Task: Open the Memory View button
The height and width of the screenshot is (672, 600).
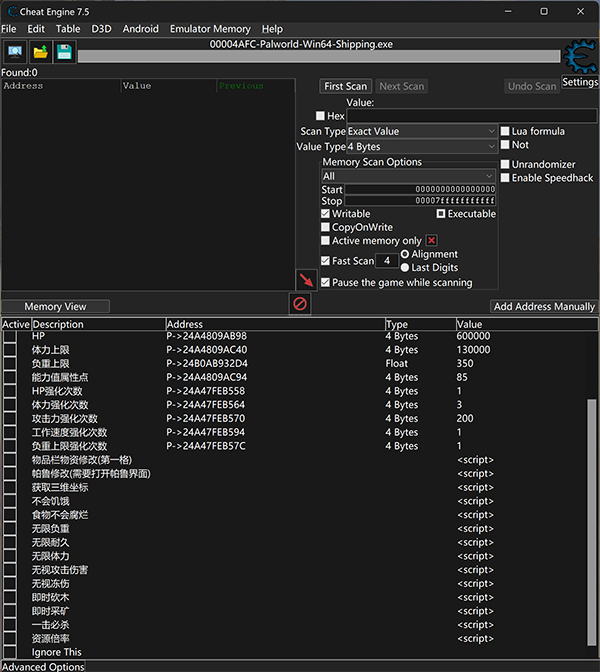Action: coord(55,306)
